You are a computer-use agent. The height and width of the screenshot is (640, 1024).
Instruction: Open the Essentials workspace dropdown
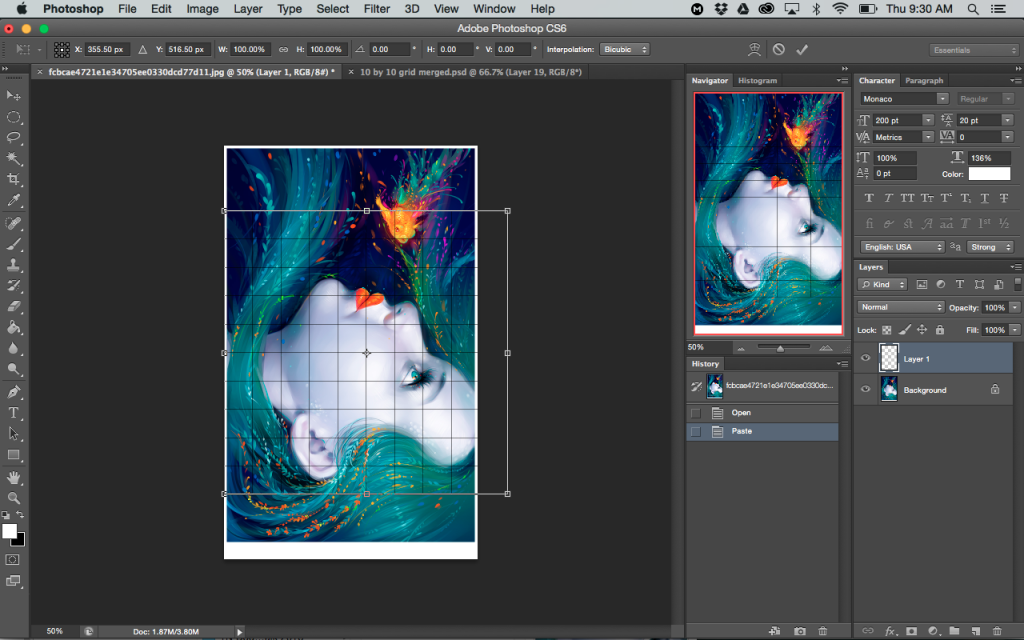(x=974, y=50)
